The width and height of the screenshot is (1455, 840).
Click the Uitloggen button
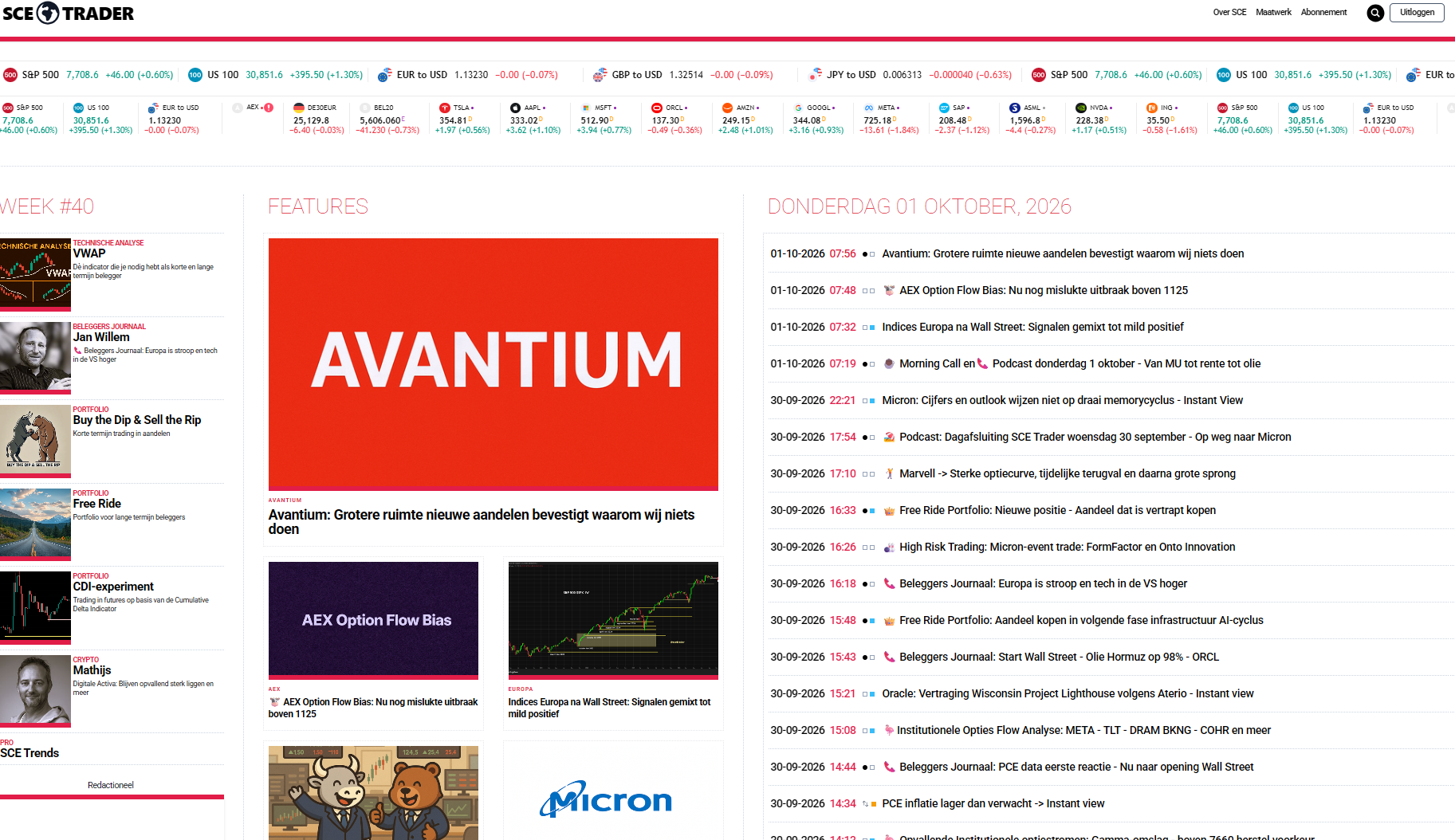click(x=1417, y=12)
